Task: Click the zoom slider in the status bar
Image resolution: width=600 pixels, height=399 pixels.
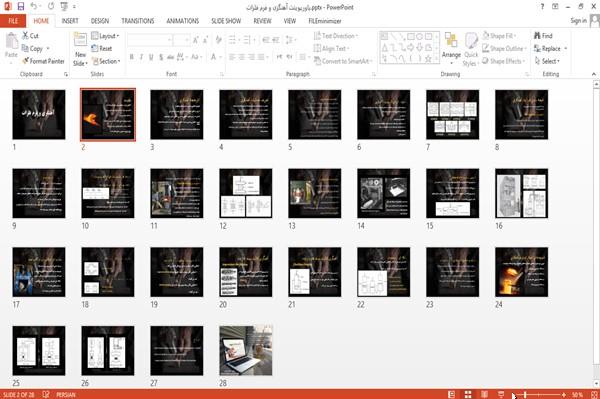Action: tap(538, 394)
